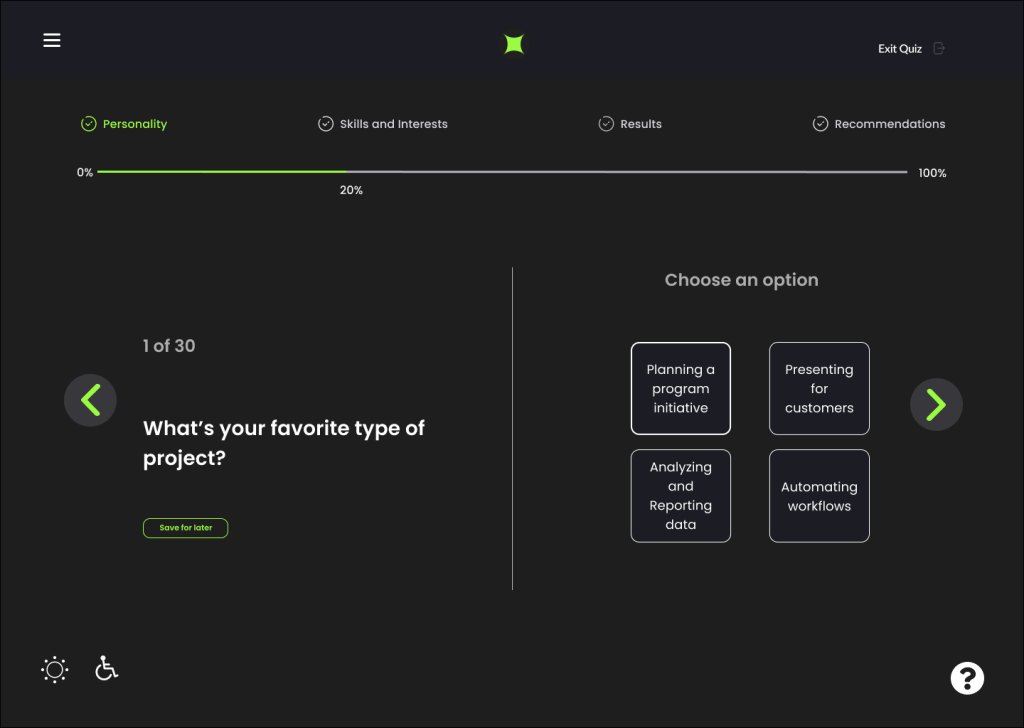Toggle light mode with sun icon
Viewport: 1024px width, 728px height.
(55, 669)
